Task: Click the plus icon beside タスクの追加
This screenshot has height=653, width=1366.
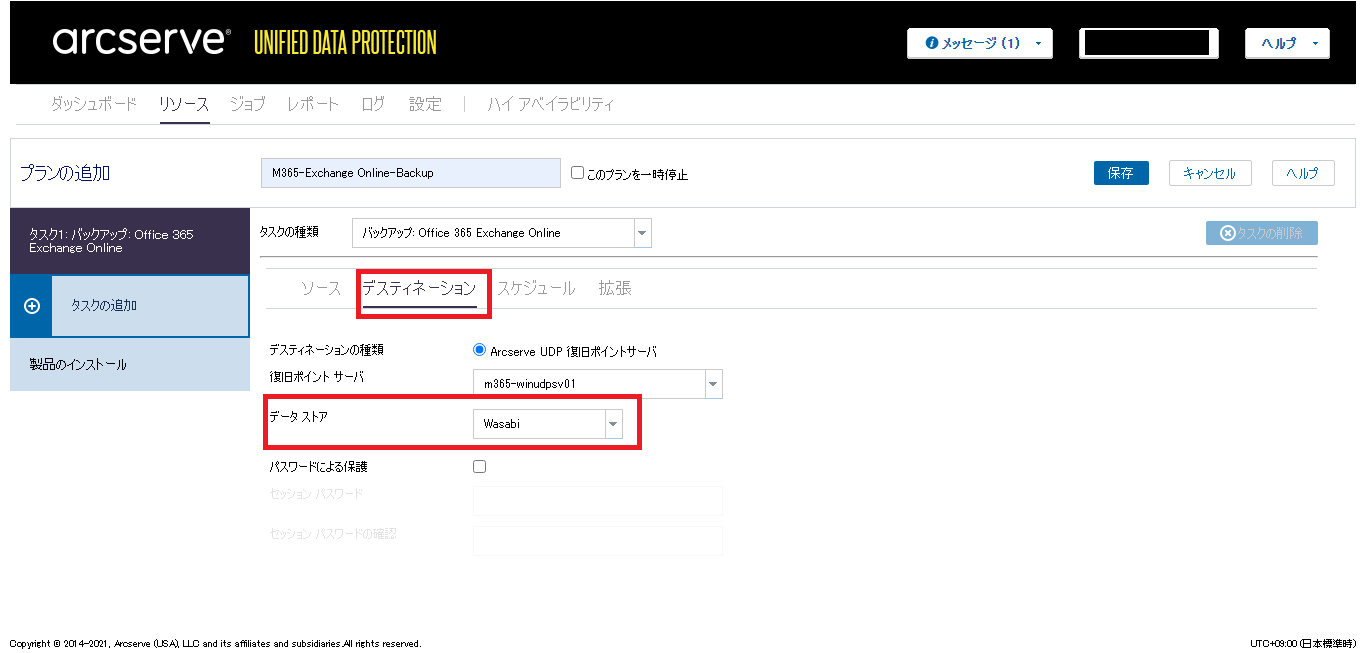Action: tap(31, 306)
